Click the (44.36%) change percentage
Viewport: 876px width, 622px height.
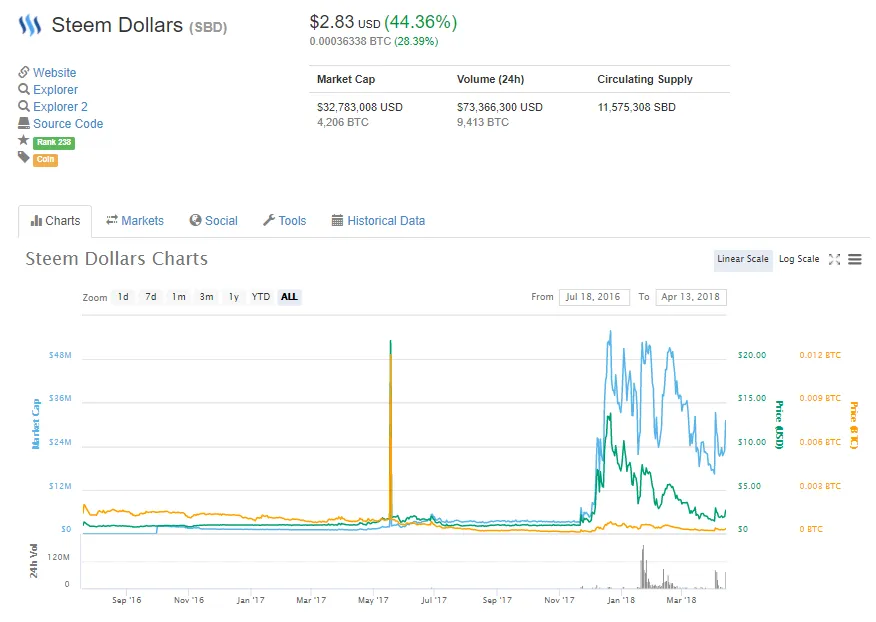421,22
